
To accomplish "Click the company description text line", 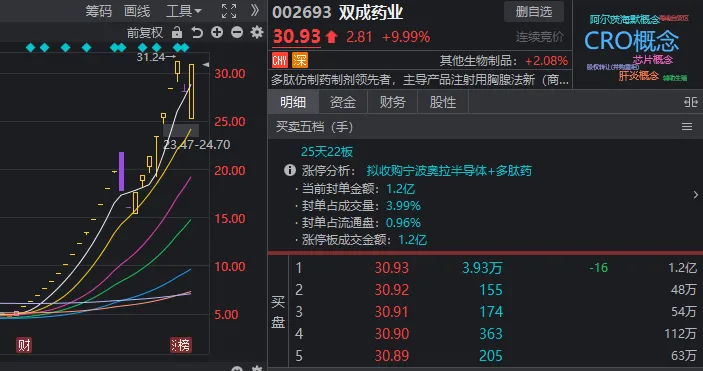I will [x=420, y=80].
